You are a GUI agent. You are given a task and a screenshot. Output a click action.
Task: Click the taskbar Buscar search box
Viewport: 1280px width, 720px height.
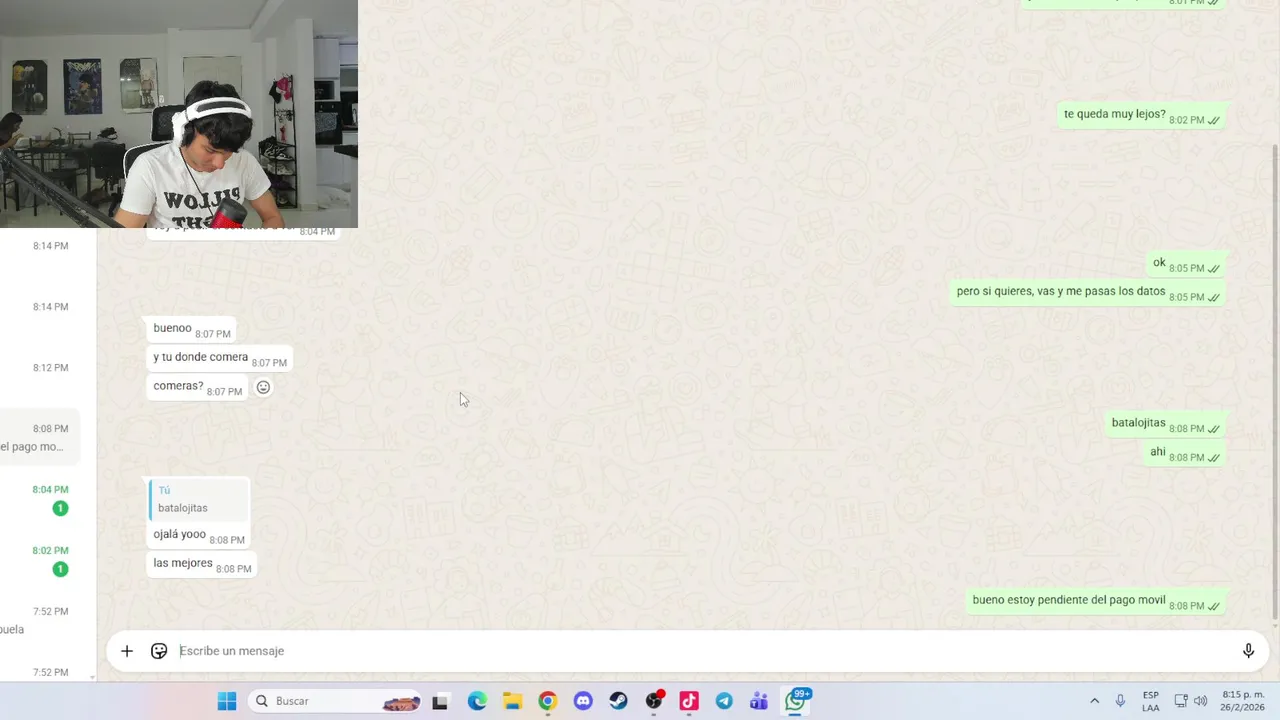[x=335, y=701]
